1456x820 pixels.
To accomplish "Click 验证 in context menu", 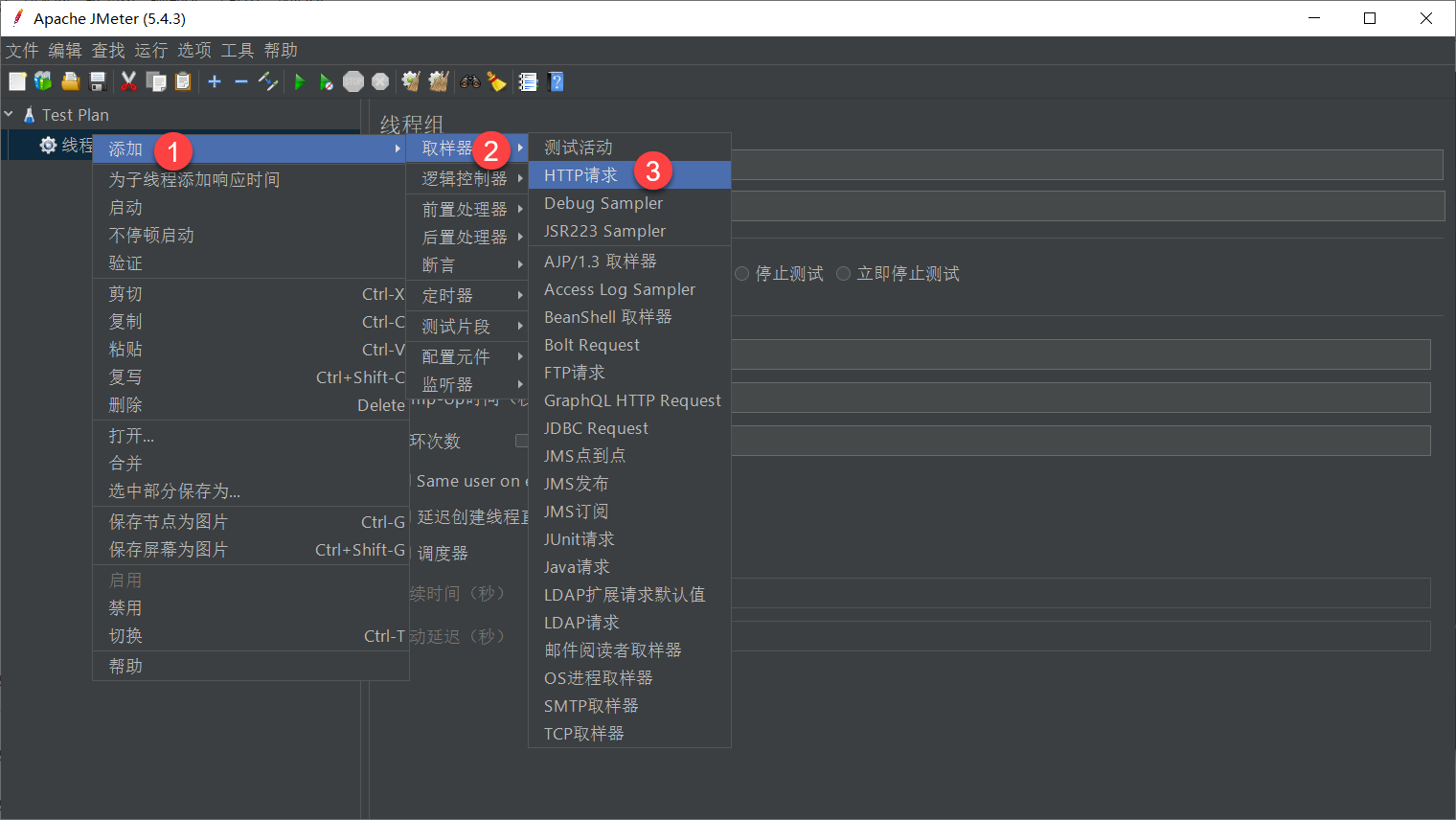I will point(250,263).
